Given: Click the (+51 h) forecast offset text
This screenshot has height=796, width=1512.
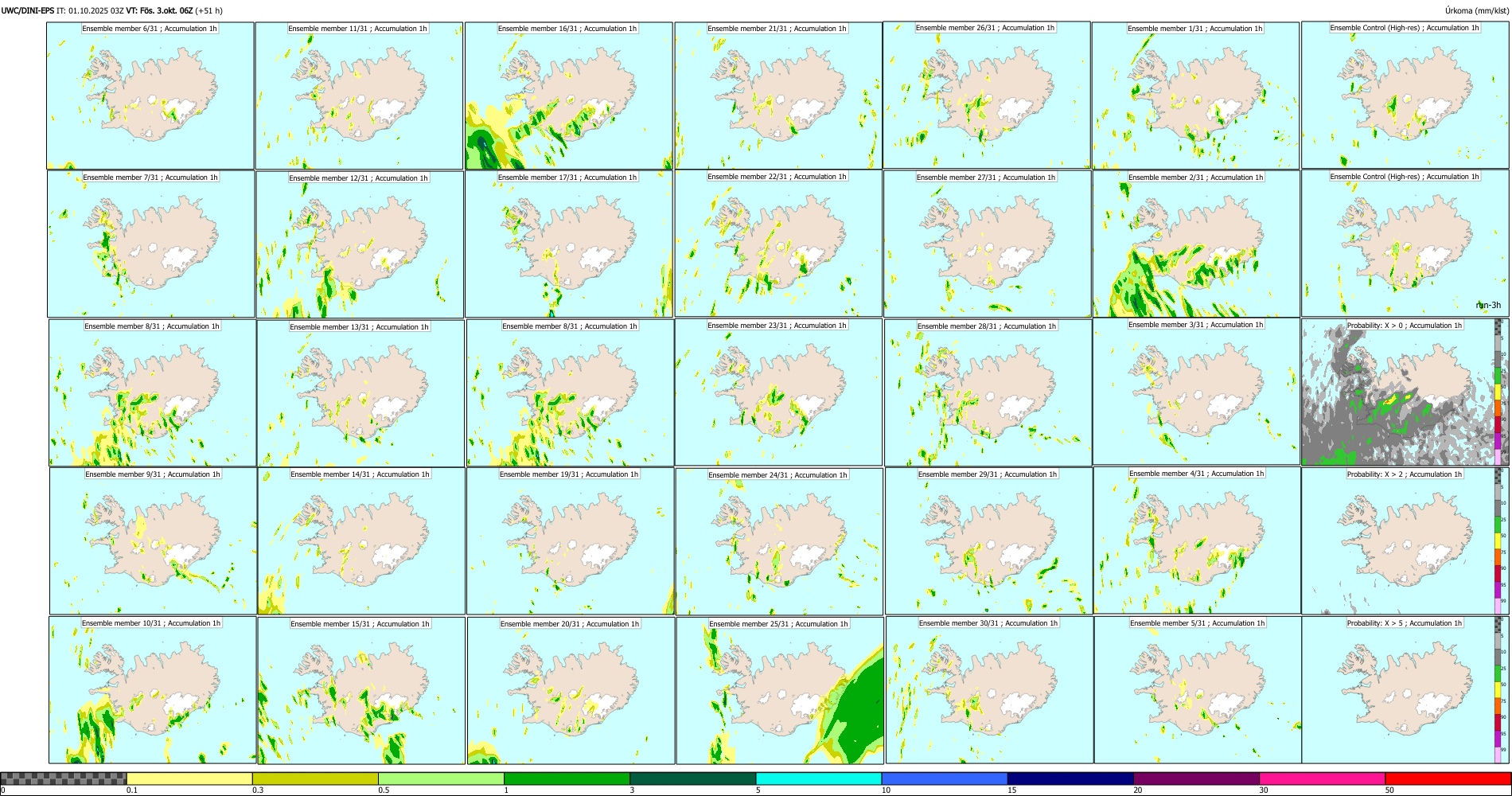Looking at the screenshot, I should pyautogui.click(x=209, y=10).
